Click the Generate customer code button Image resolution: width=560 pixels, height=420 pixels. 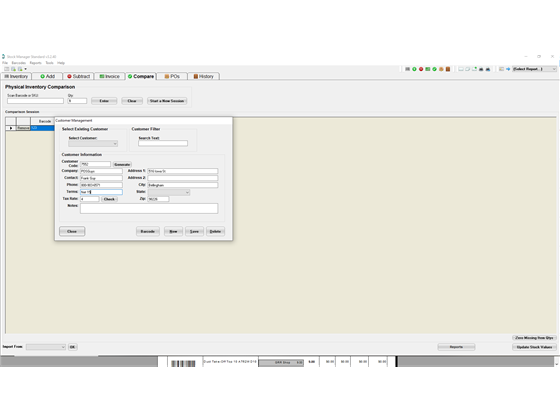[x=122, y=164]
